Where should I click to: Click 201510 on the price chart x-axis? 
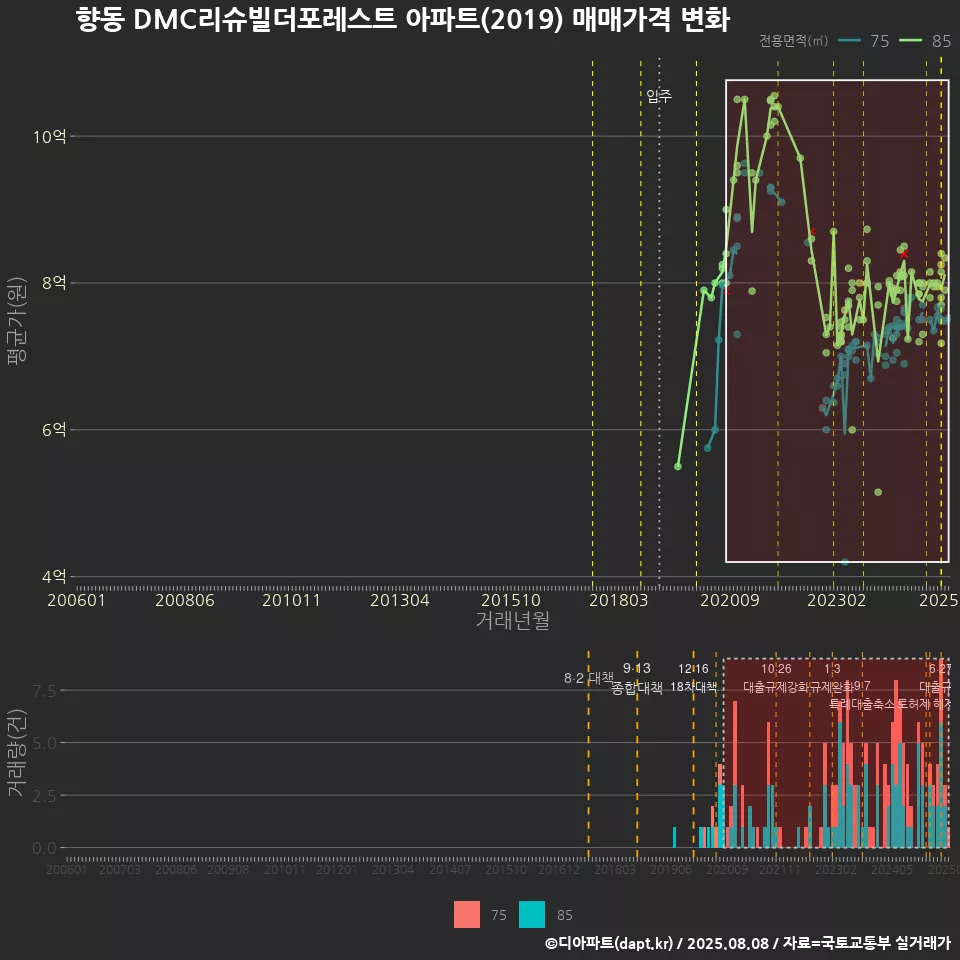(x=511, y=600)
